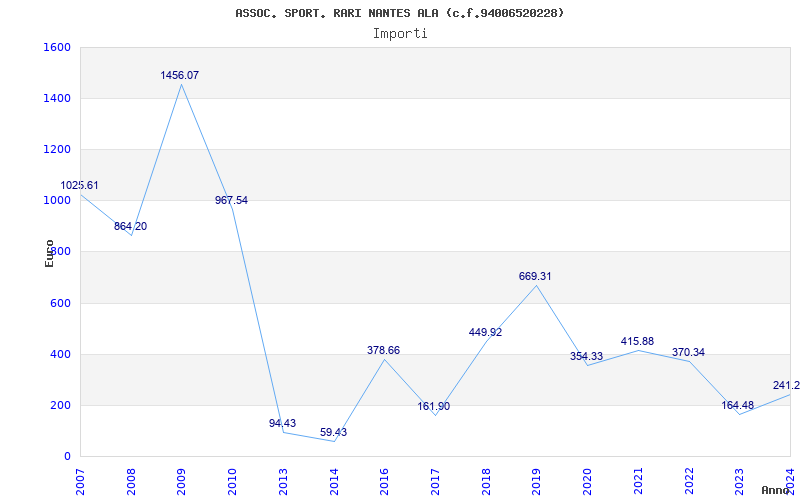Click the 967.54 data label
800x500 pixels.
(232, 201)
